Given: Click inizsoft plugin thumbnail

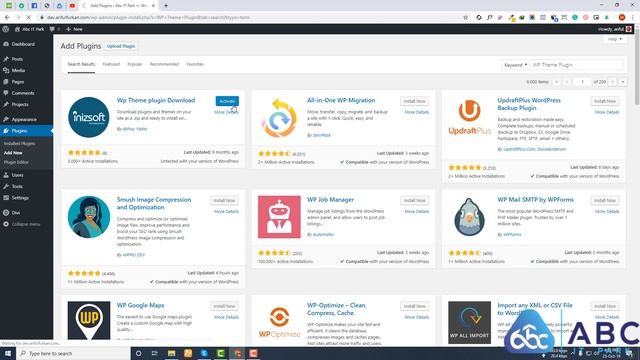Looking at the screenshot, I should click(89, 118).
